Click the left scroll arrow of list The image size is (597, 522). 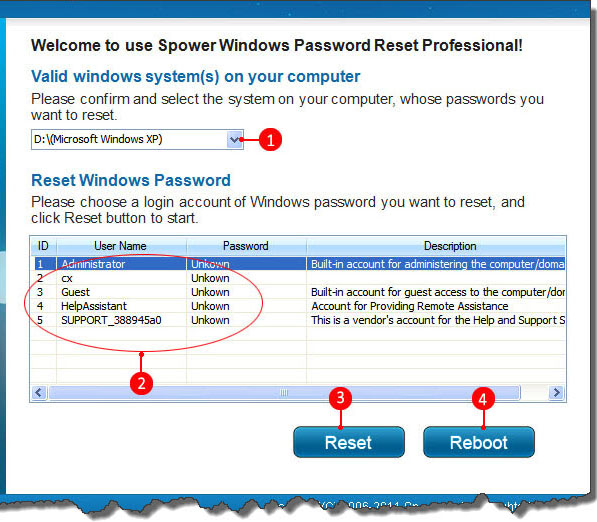click(x=39, y=392)
